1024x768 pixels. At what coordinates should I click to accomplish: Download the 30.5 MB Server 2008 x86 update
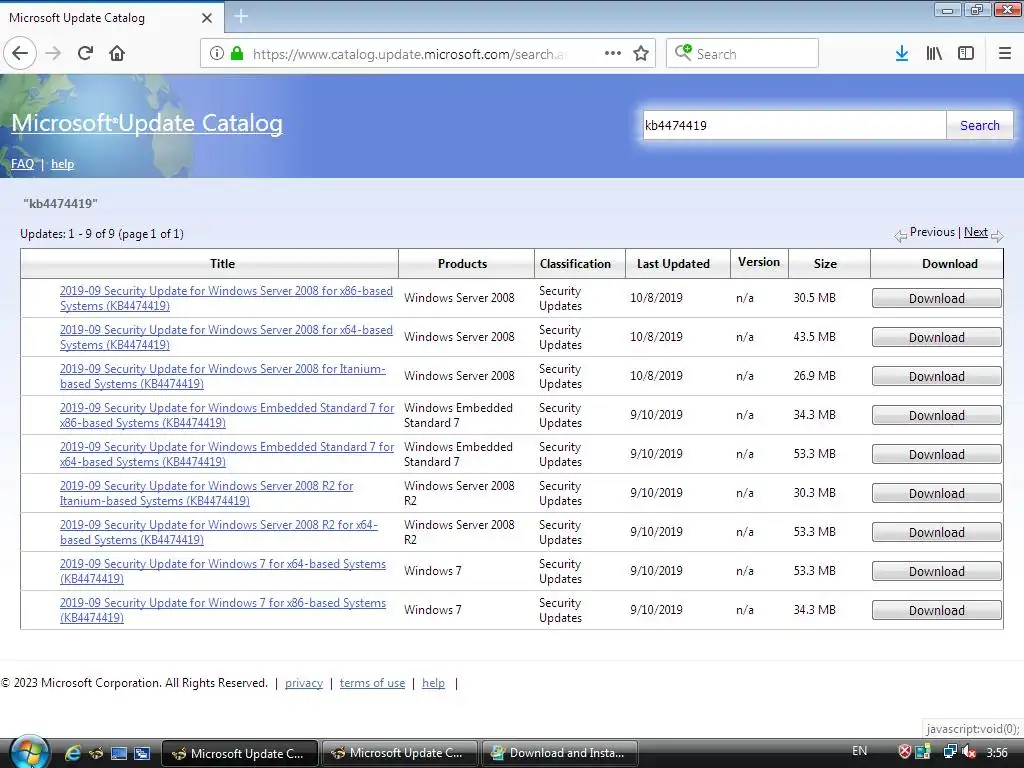(x=936, y=298)
